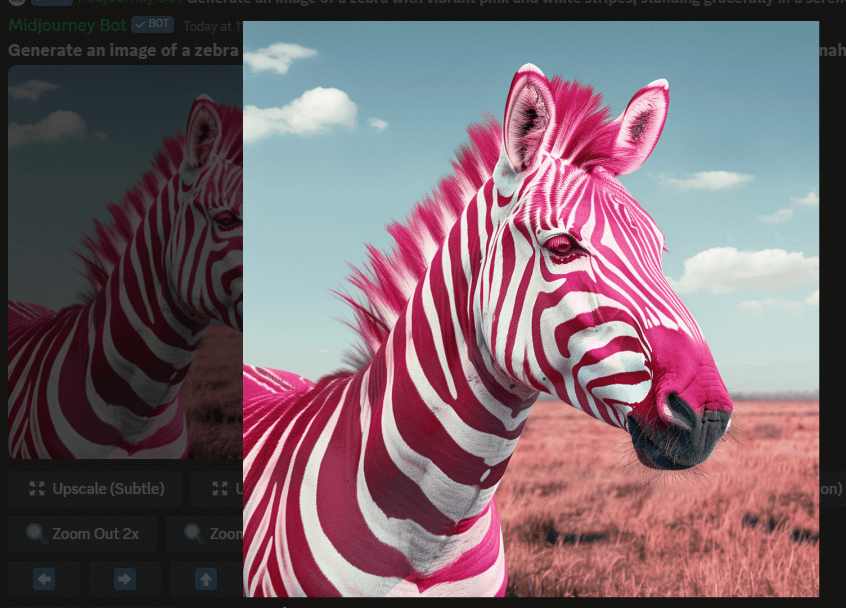
Task: Click the bold zebra prompt text
Action: point(124,50)
